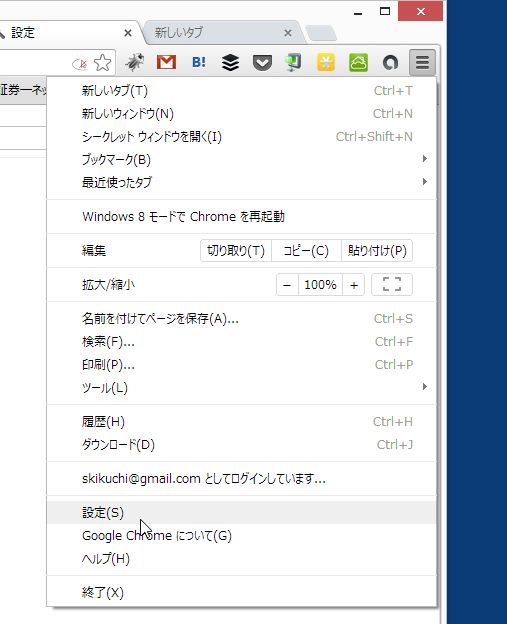Image resolution: width=507 pixels, height=624 pixels.
Task: Select 新しいタブ(T) menu item
Action: (242, 91)
